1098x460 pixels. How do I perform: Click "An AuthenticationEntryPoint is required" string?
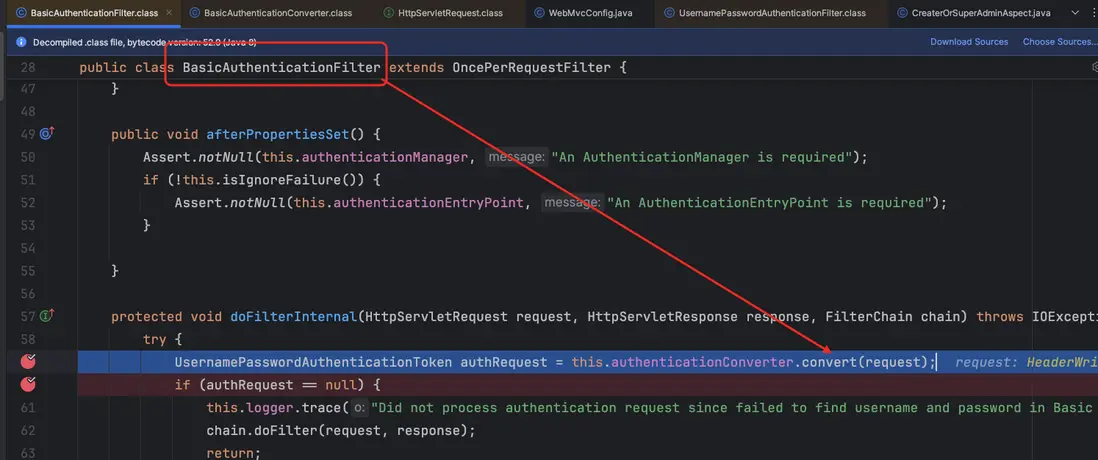(x=769, y=202)
